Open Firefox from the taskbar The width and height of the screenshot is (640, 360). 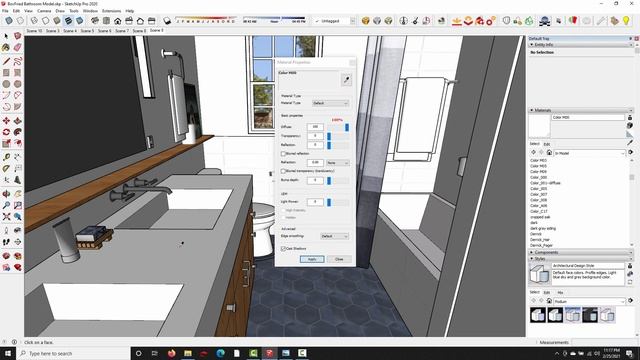[x=171, y=353]
